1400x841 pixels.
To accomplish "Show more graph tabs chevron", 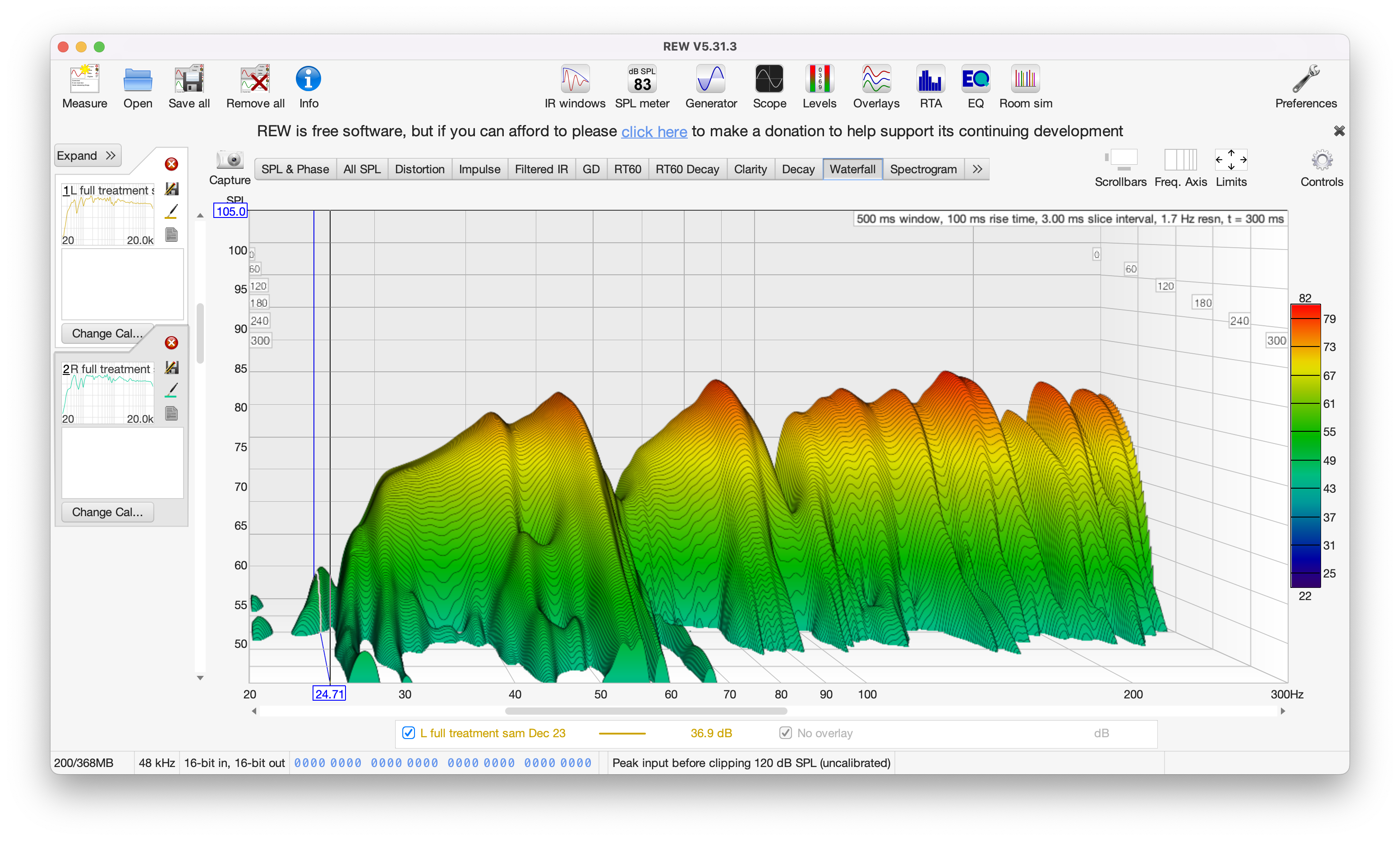I will (977, 169).
